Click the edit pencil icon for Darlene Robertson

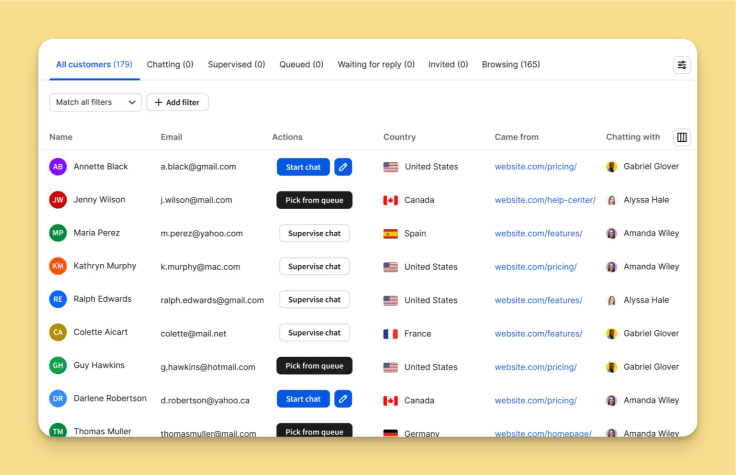point(343,399)
